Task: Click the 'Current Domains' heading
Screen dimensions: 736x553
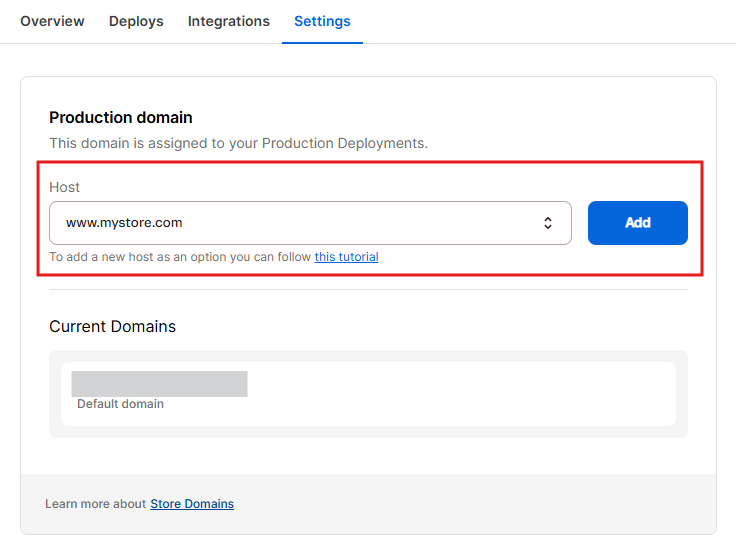Action: tap(112, 326)
